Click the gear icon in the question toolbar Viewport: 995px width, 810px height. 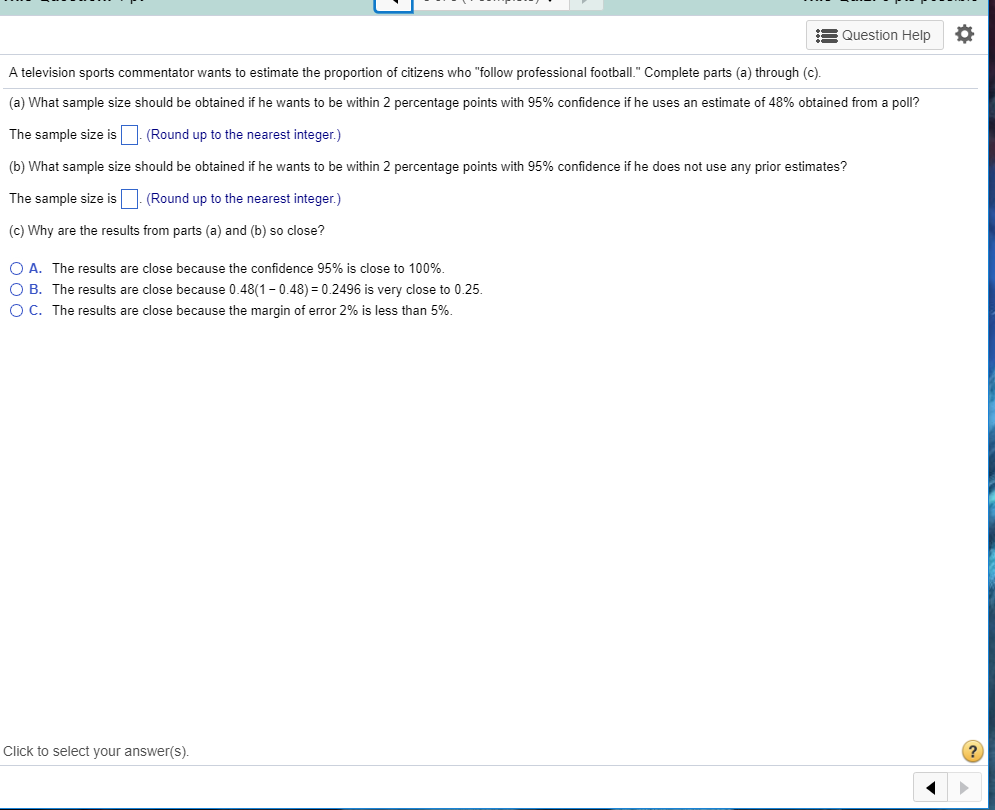click(964, 34)
